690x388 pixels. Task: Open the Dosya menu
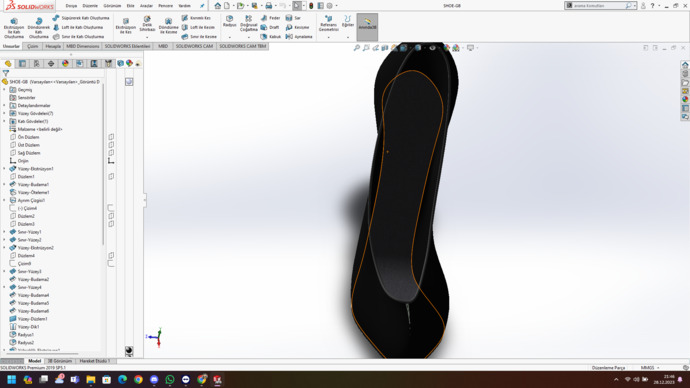pyautogui.click(x=71, y=6)
